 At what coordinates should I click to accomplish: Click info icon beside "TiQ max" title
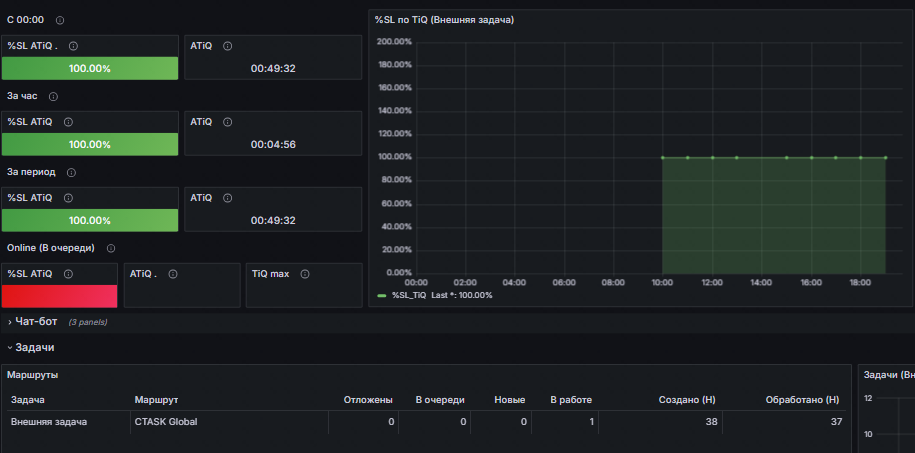pos(305,274)
